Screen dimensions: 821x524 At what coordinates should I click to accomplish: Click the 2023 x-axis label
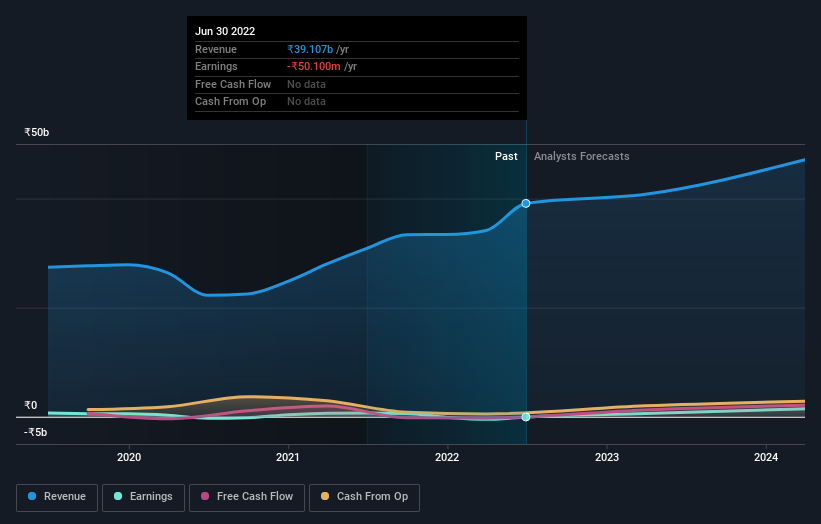[607, 457]
